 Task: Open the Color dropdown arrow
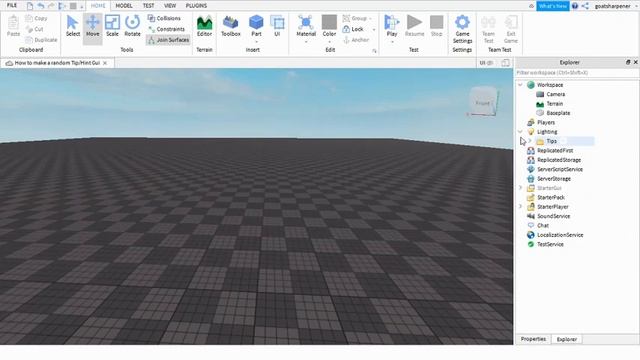329,41
